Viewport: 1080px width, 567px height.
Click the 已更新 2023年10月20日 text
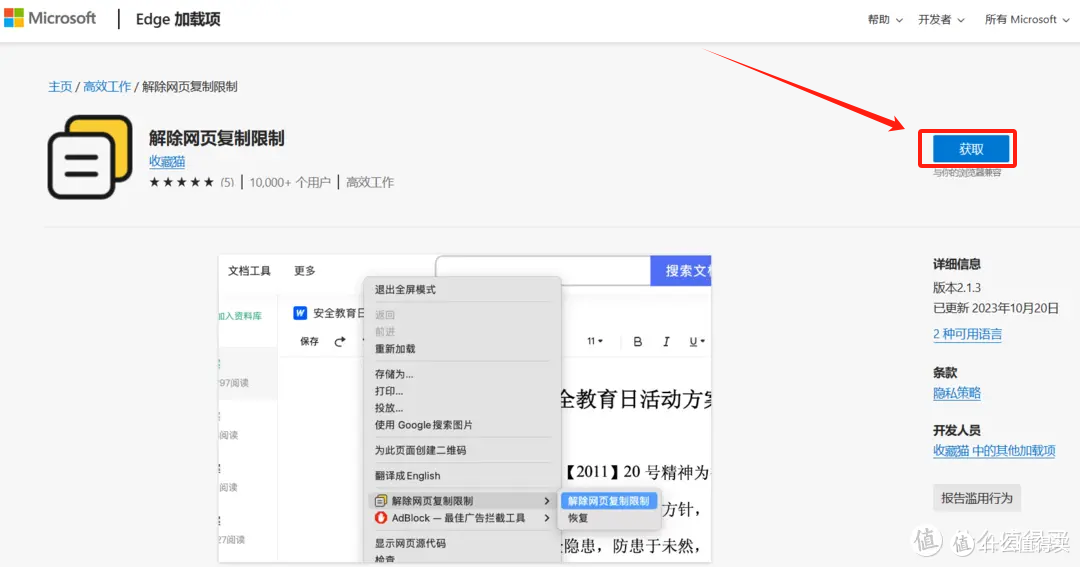[996, 309]
